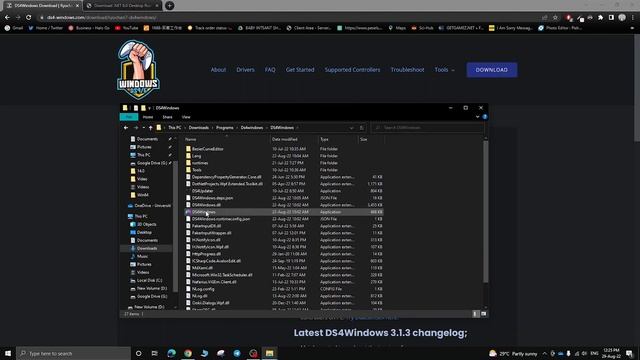Viewport: 640px width, 360px height.
Task: Click Explorer up-one-level arrow
Action: 150,128
